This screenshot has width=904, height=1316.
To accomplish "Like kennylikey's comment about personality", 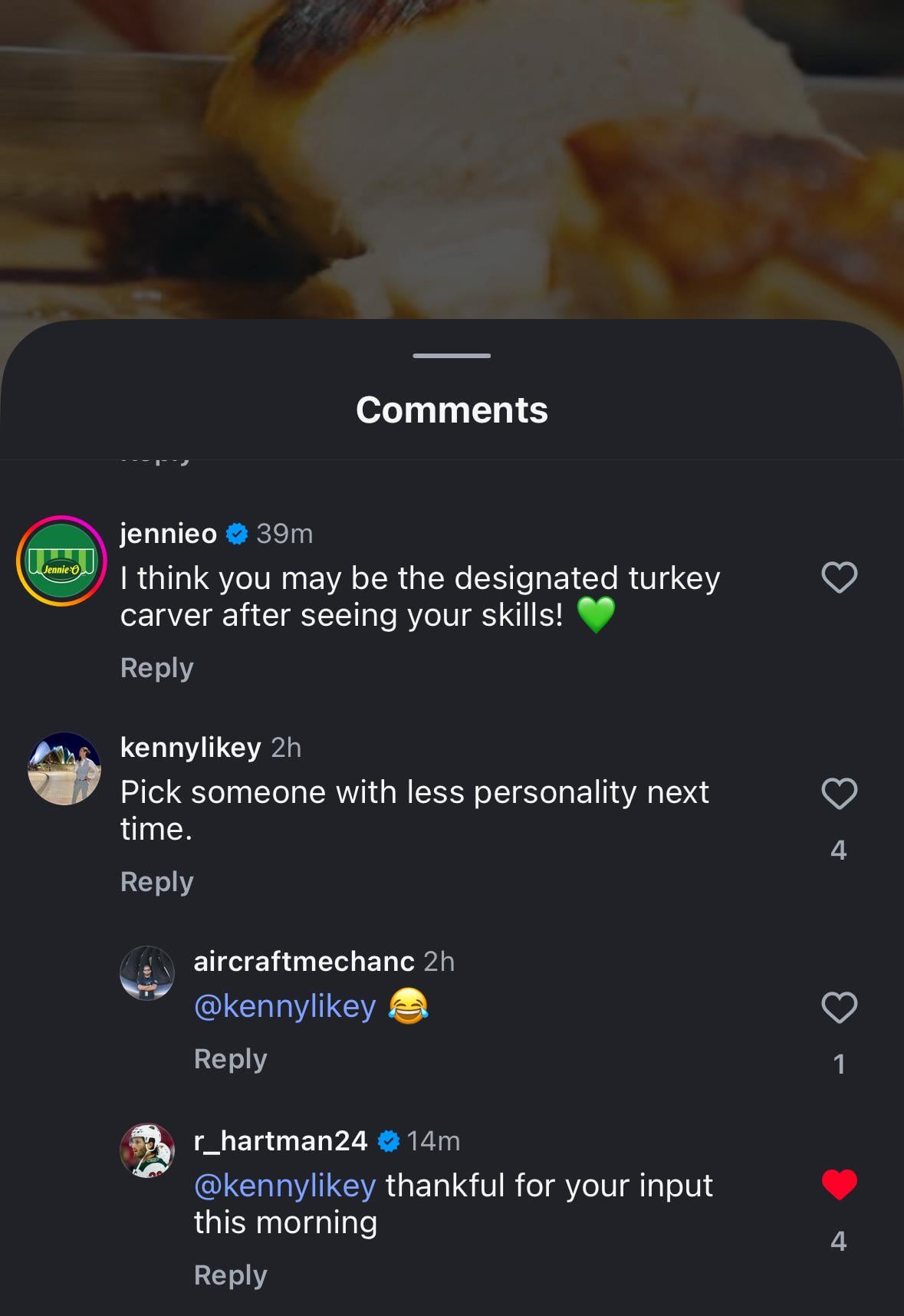I will point(839,794).
